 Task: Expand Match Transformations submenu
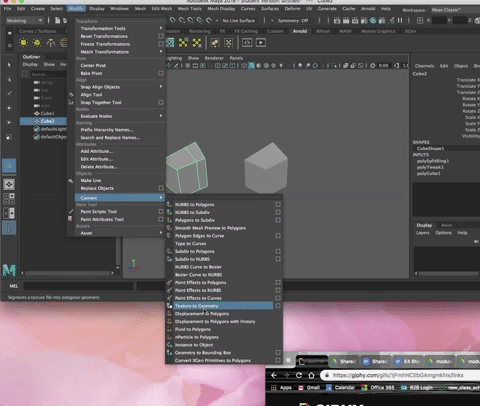click(161, 52)
